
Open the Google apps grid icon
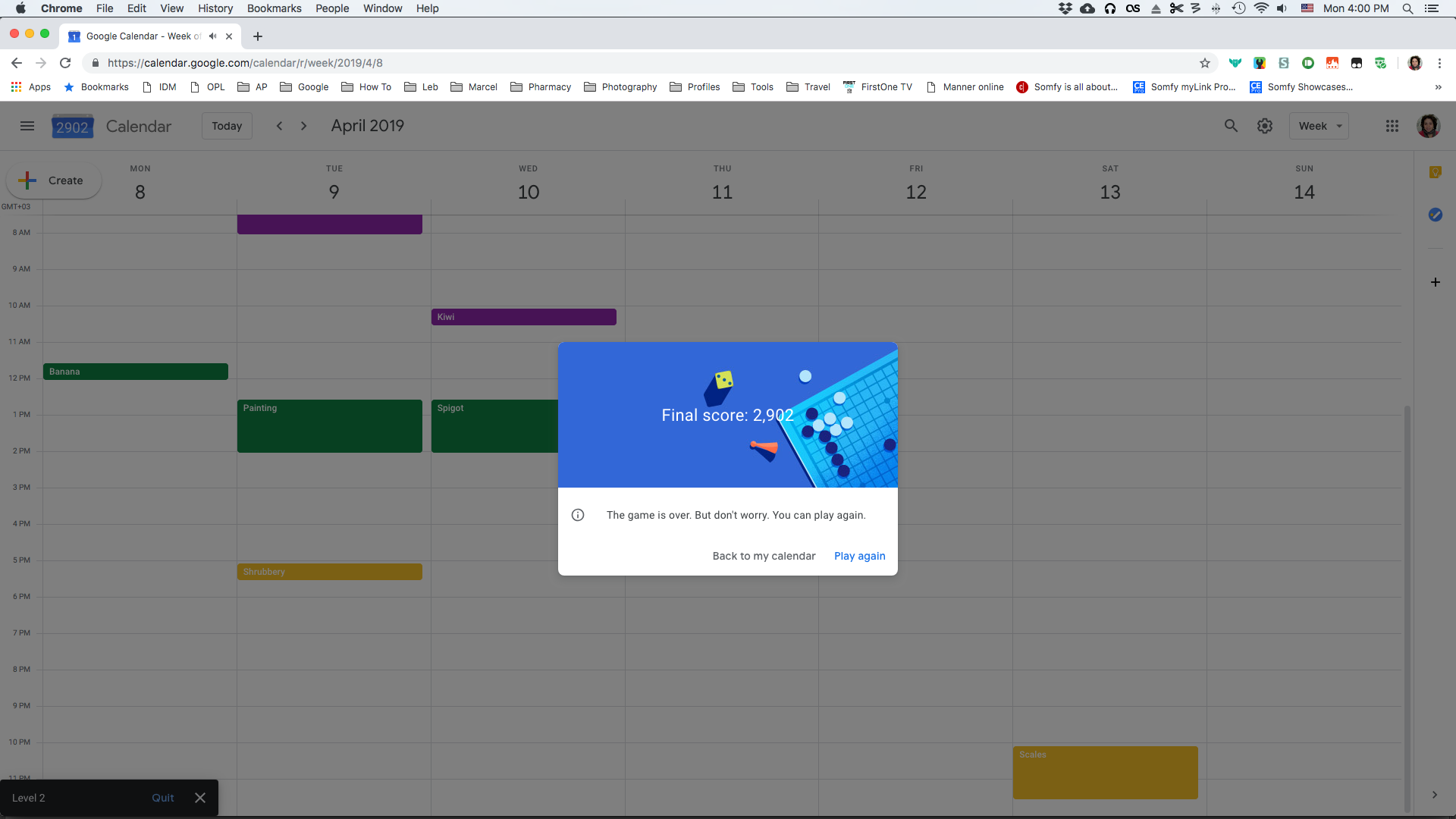[x=1393, y=126]
